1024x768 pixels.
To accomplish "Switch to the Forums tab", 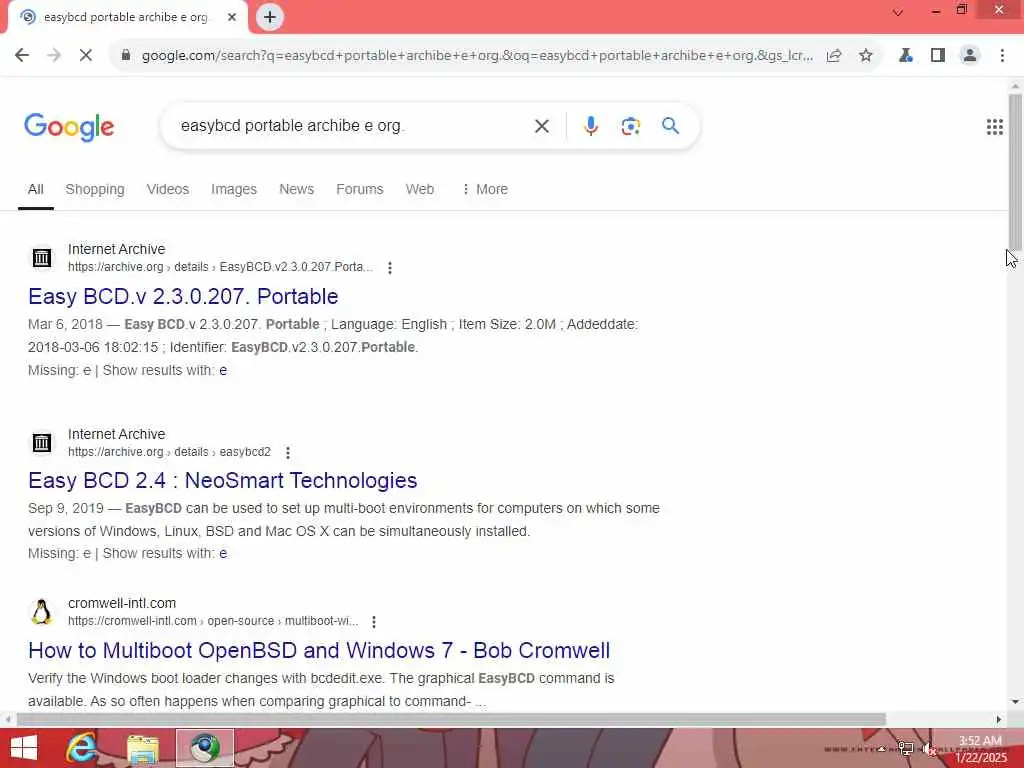I will pos(360,189).
